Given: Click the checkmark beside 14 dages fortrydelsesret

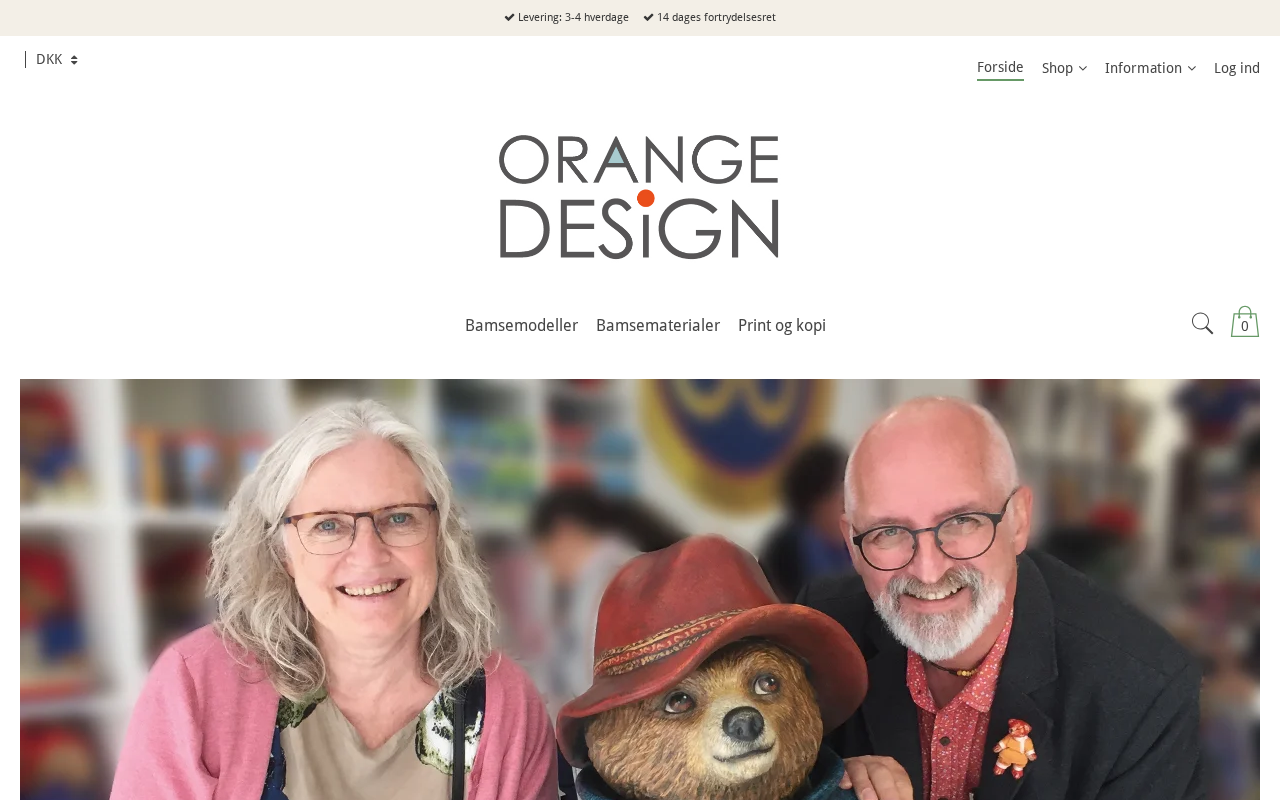Looking at the screenshot, I should [x=648, y=17].
